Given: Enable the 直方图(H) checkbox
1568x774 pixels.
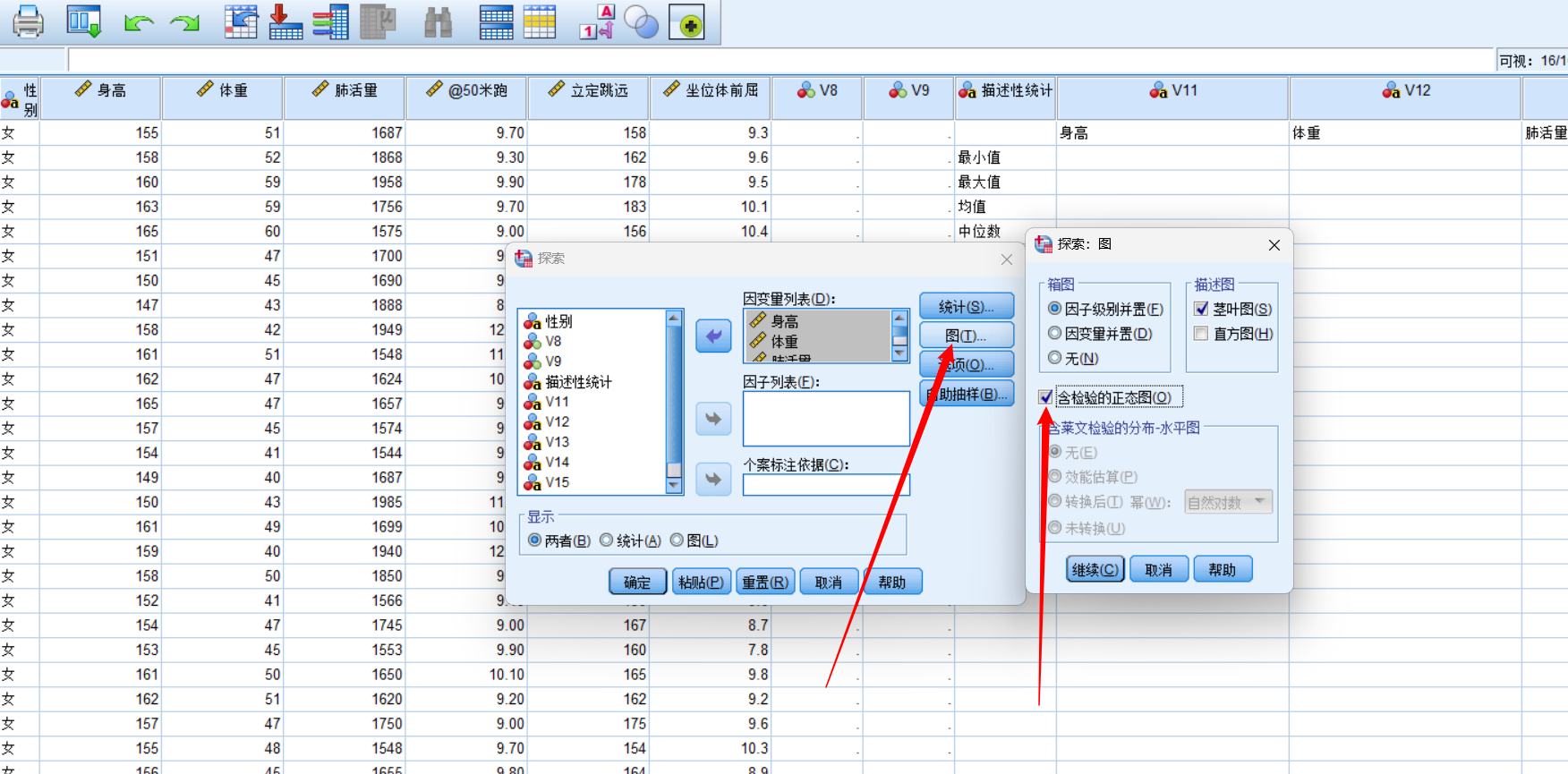Looking at the screenshot, I should coord(1201,334).
